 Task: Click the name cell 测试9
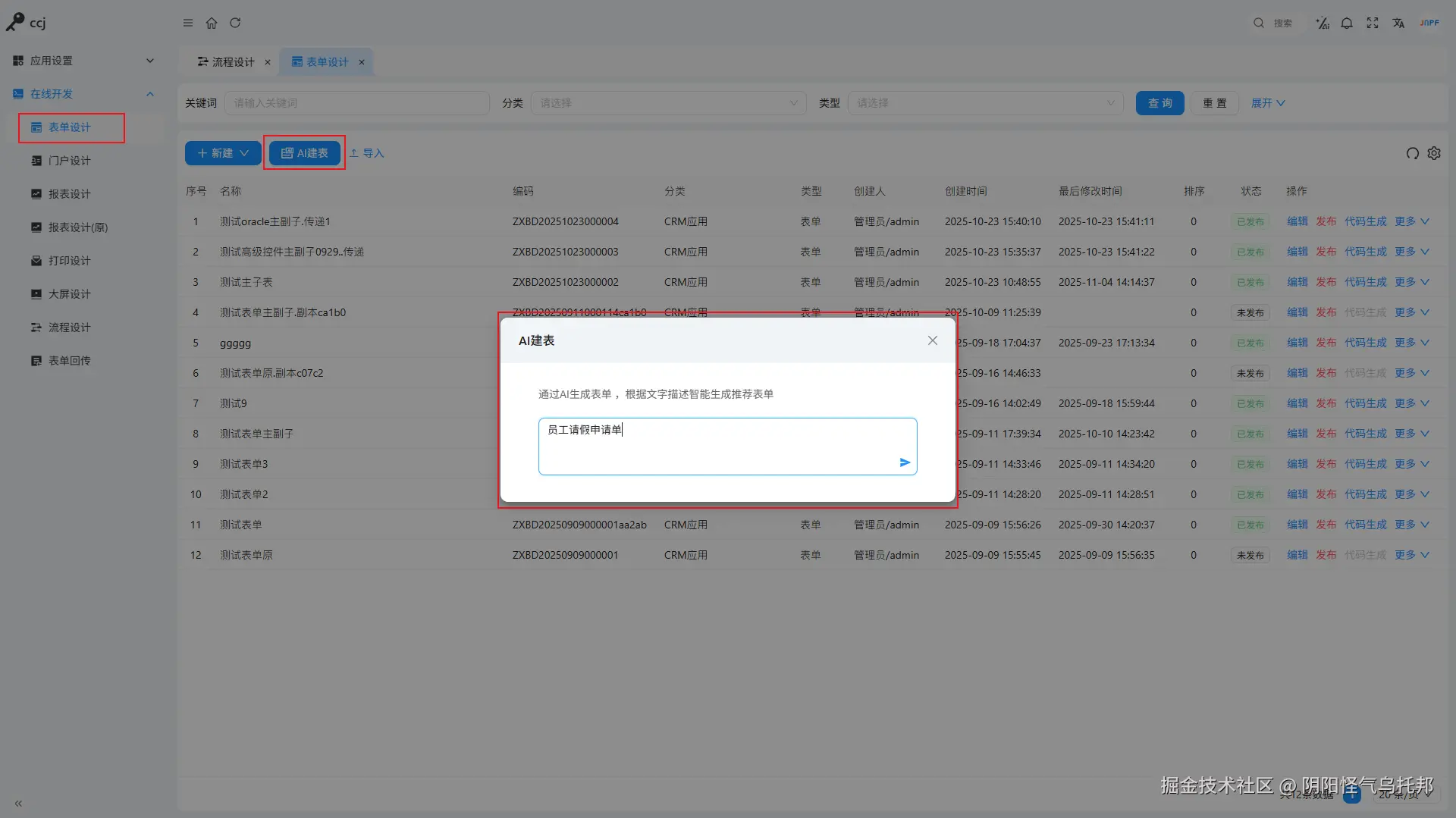[234, 403]
